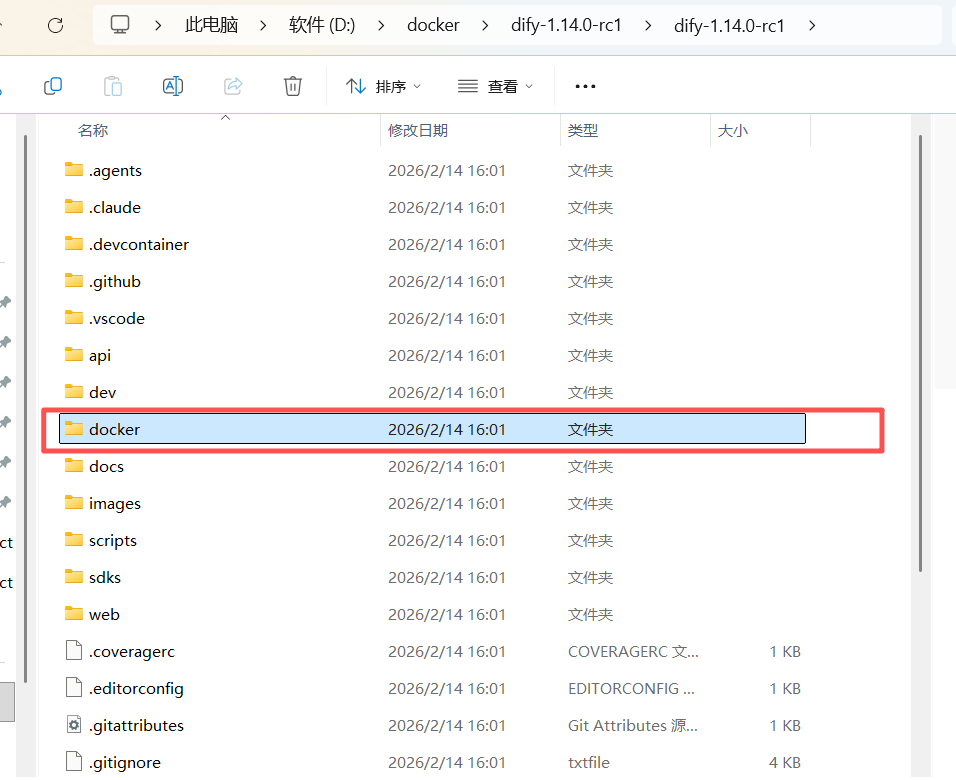Open the three-dot more options menu
This screenshot has height=780, width=956.
[585, 87]
